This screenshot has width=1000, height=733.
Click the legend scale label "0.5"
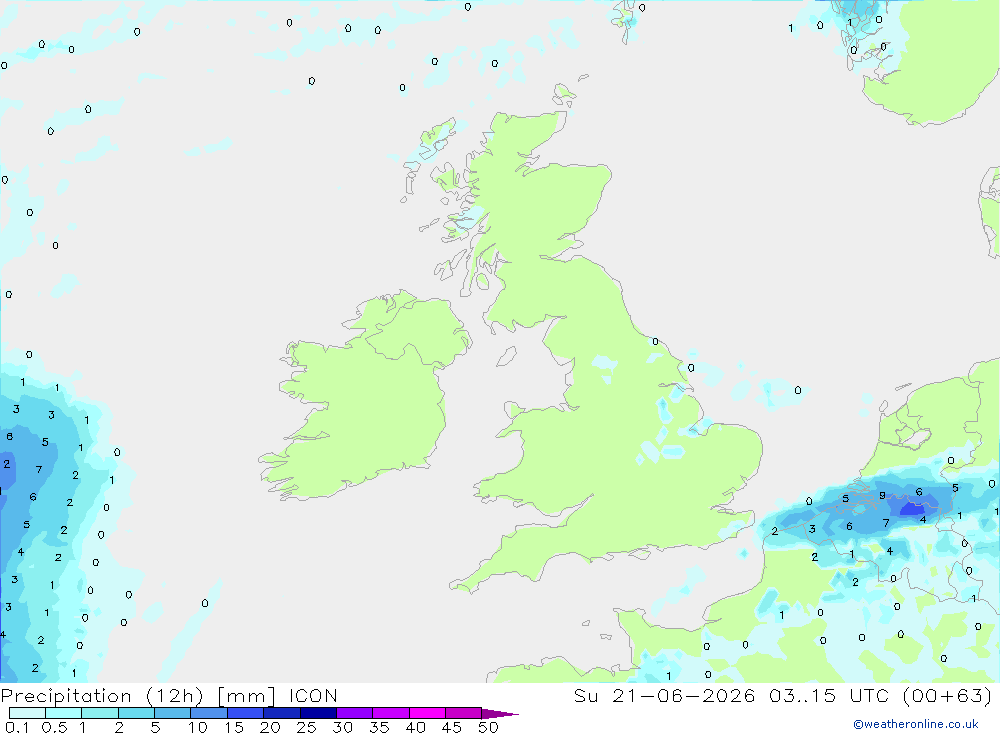54,727
